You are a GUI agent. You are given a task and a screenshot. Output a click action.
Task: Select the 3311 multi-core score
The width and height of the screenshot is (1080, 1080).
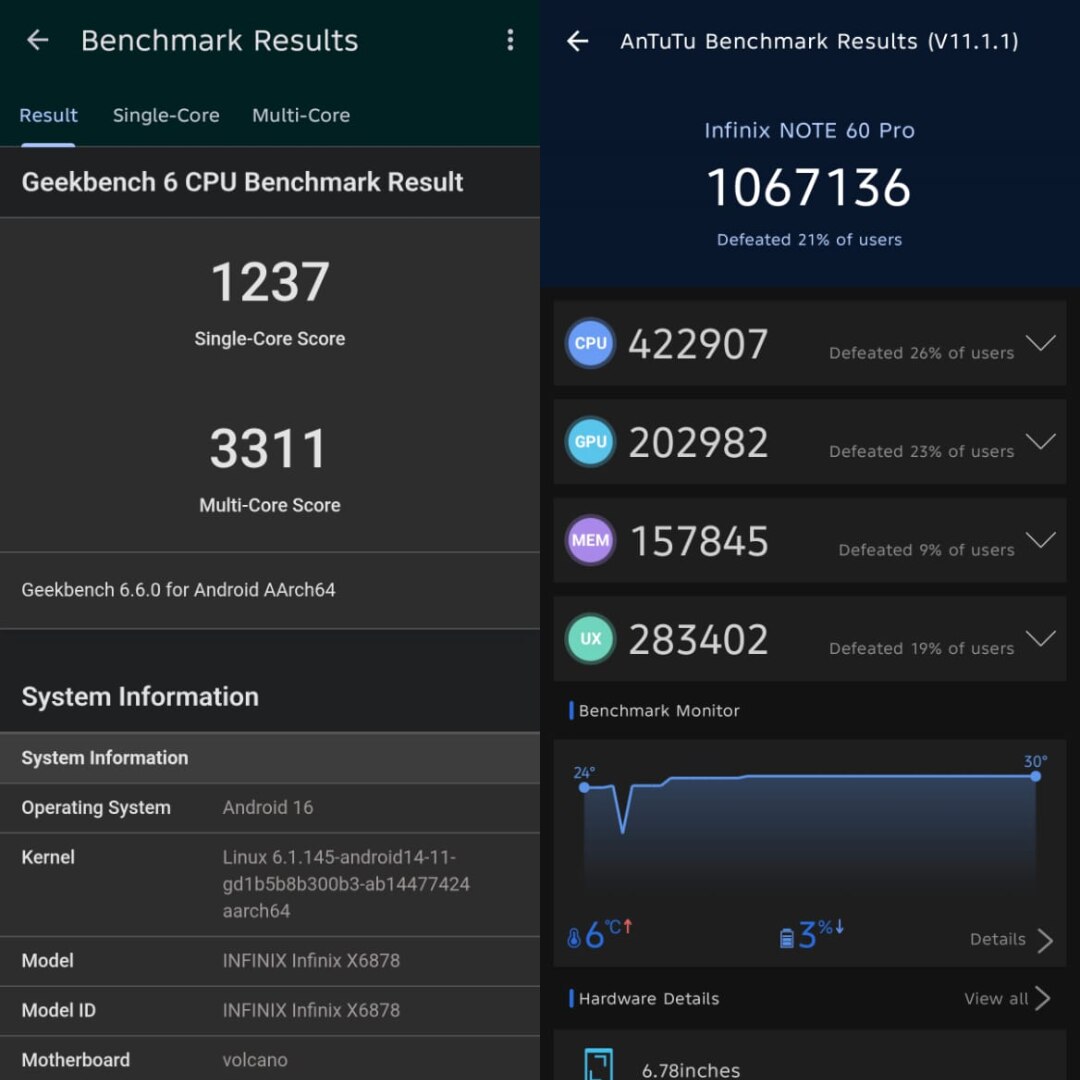[x=269, y=448]
